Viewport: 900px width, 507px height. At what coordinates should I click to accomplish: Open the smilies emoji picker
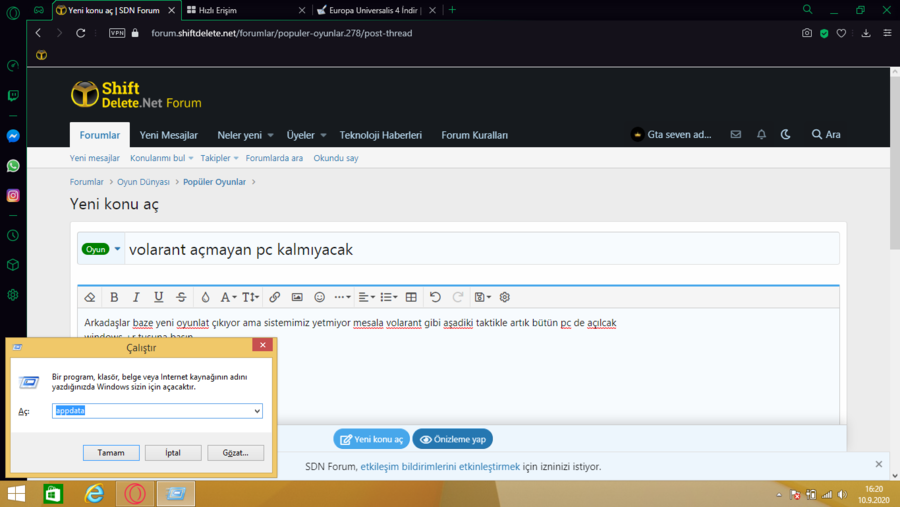click(319, 297)
